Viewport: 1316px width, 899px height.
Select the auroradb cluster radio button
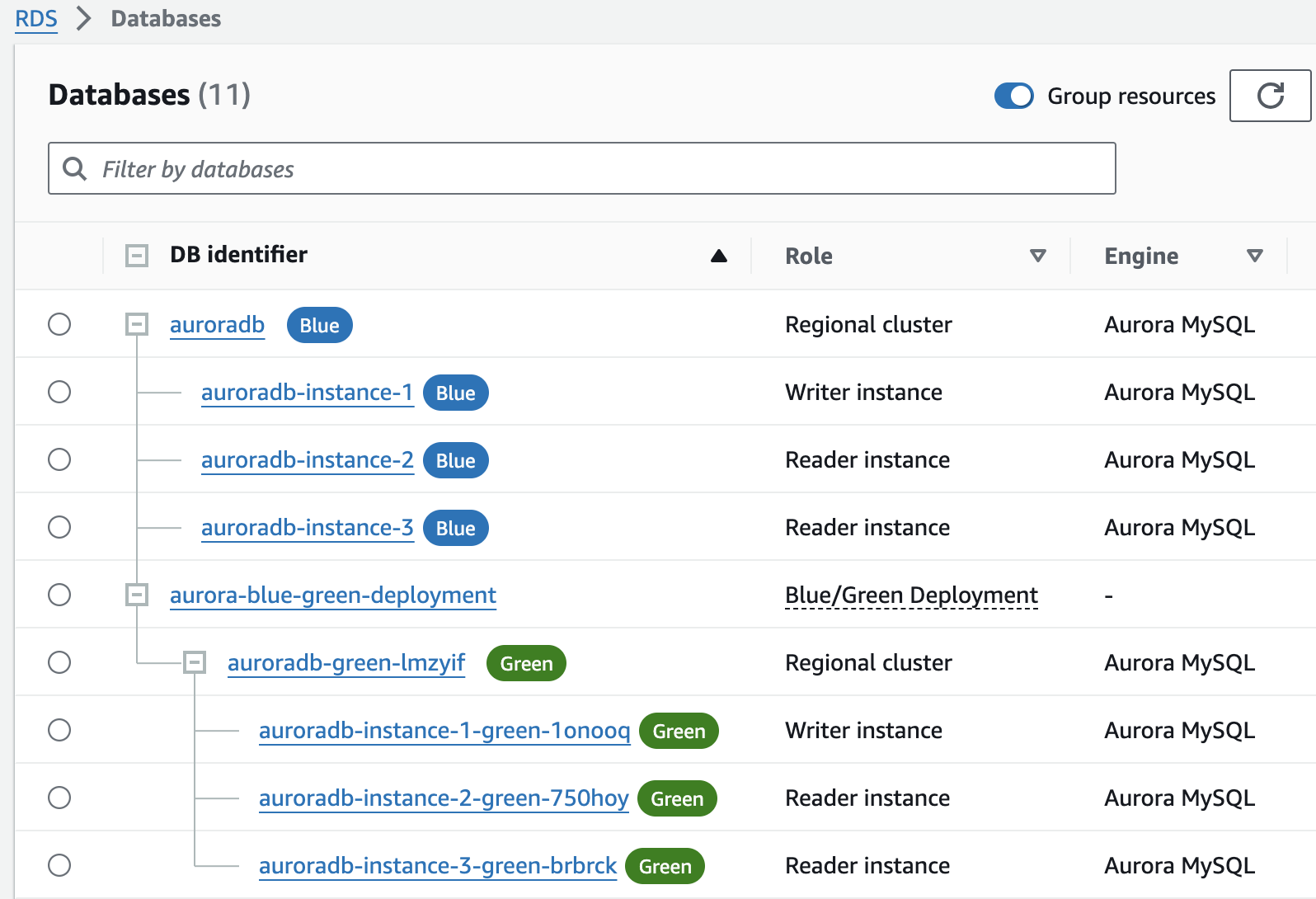coord(59,324)
